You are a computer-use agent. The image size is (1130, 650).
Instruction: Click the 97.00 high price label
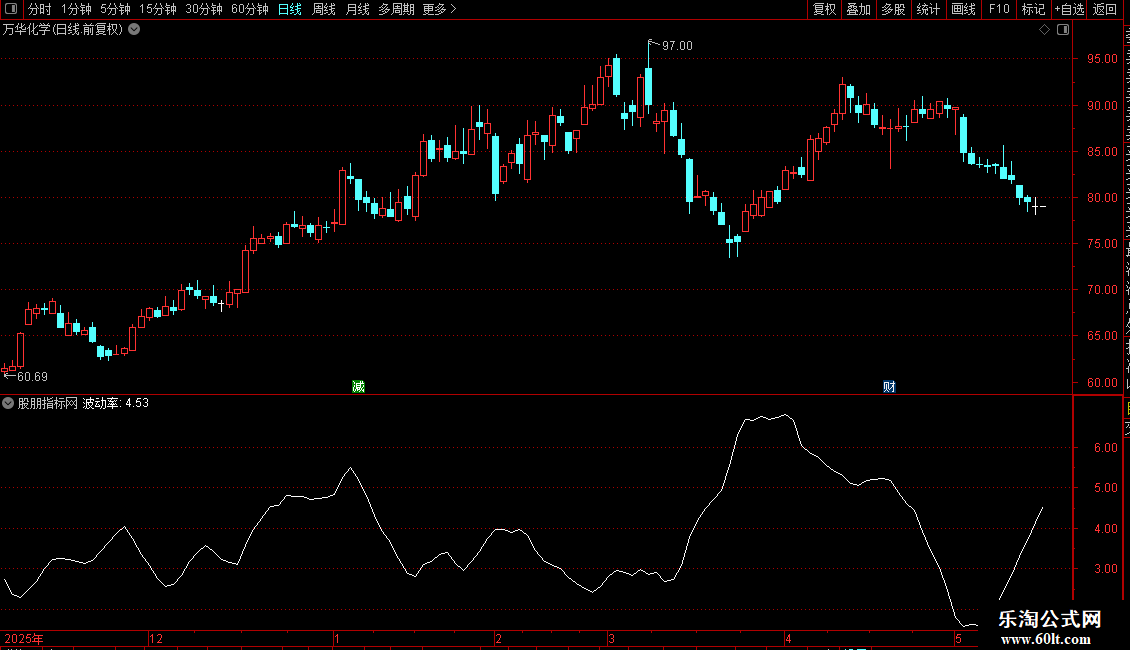coord(677,46)
